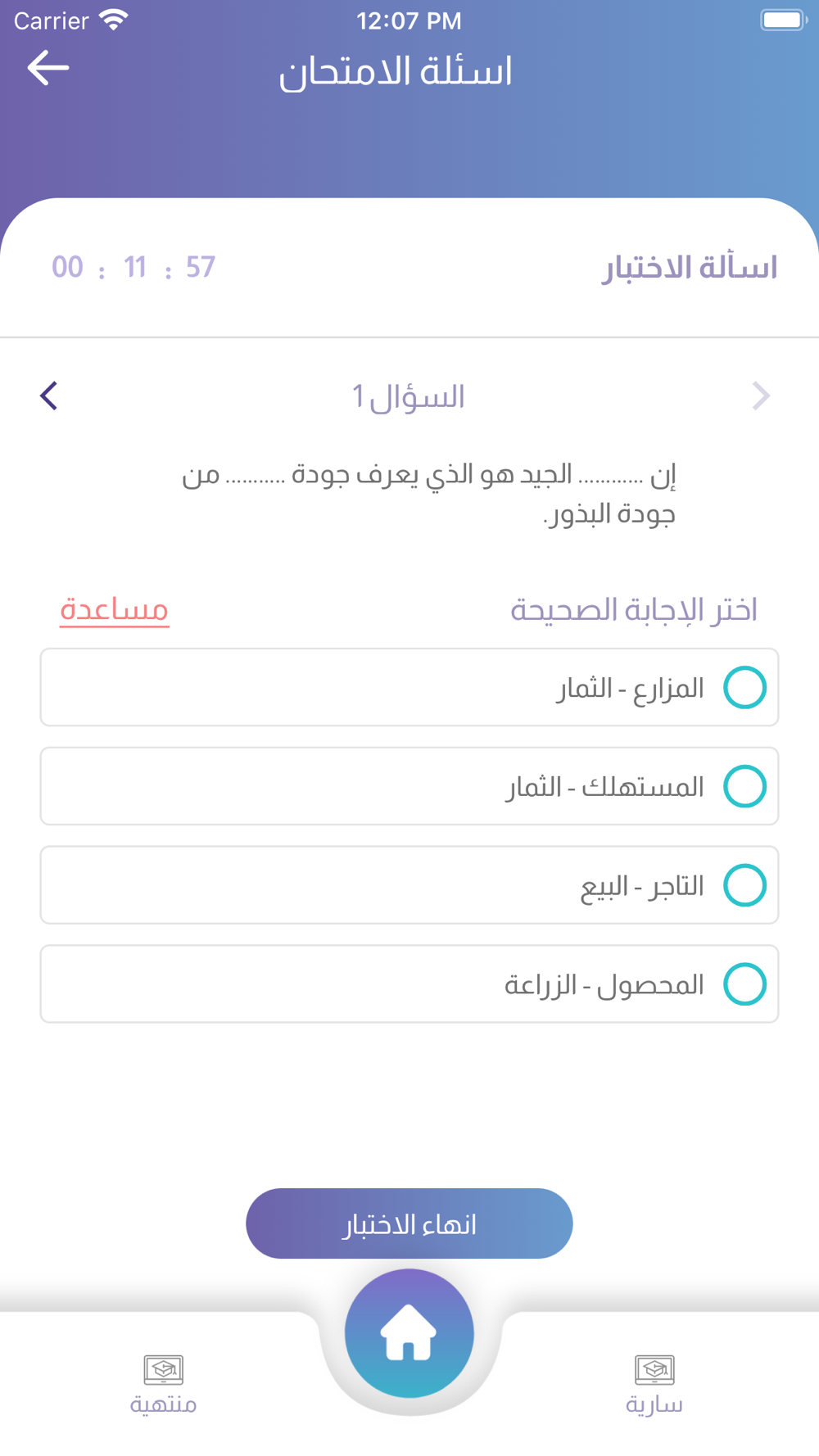Go to next question with left chevron

point(49,396)
